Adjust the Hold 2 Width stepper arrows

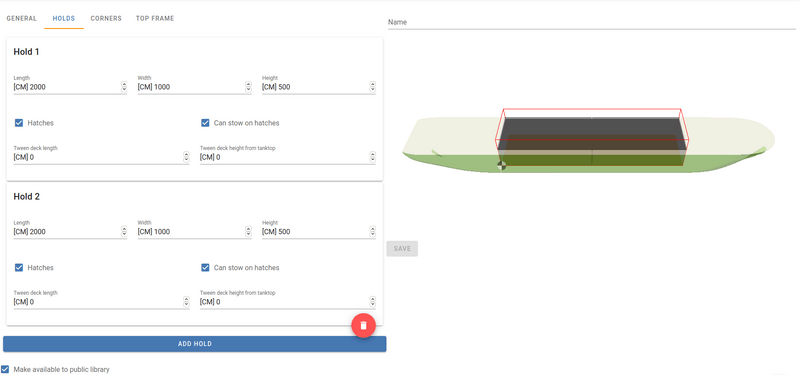click(248, 232)
